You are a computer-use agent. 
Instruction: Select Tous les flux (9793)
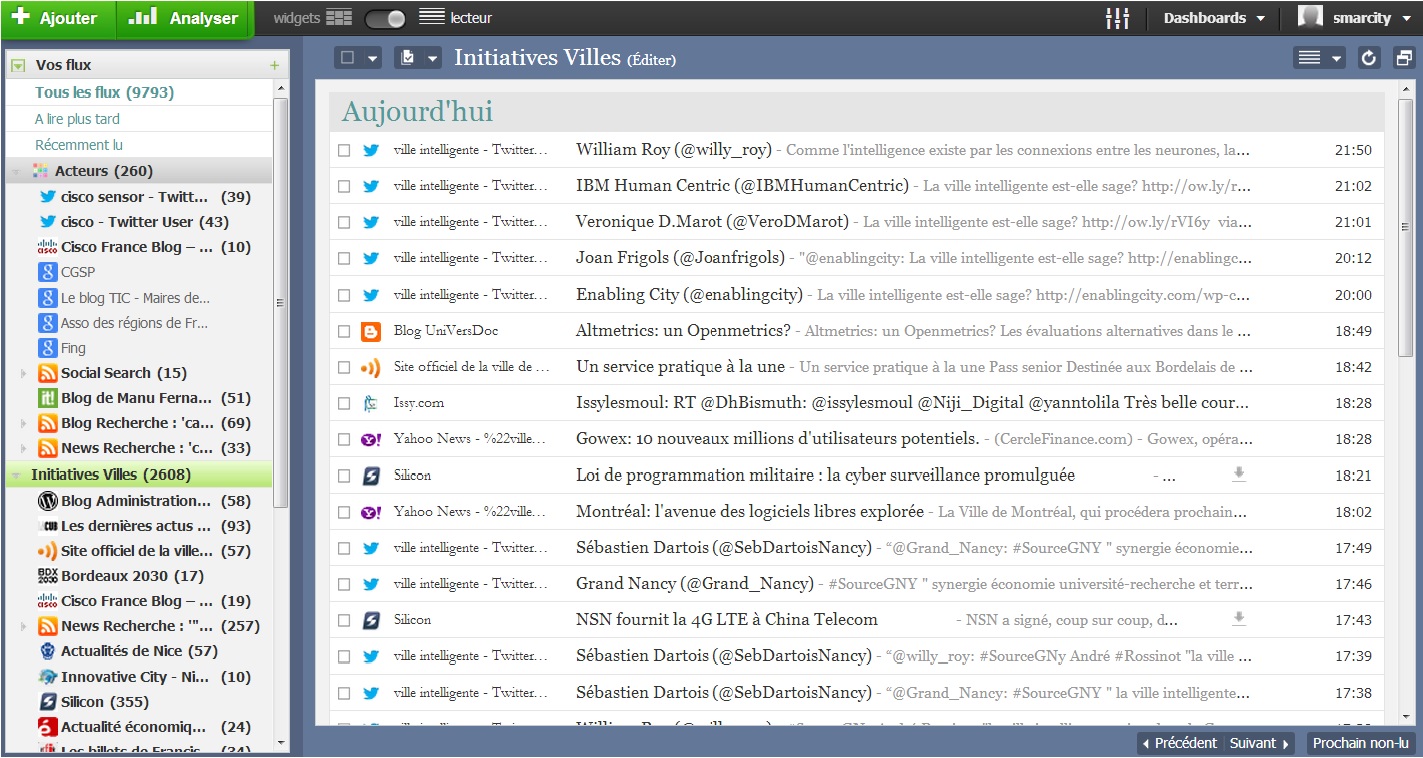pos(104,92)
